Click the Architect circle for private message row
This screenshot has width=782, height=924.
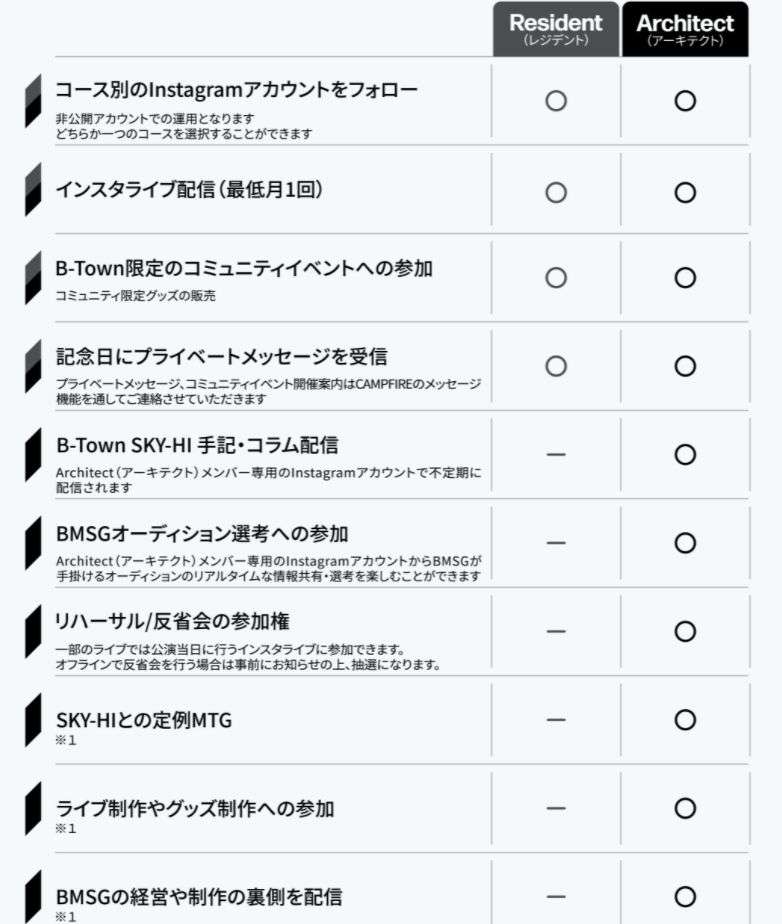click(685, 366)
